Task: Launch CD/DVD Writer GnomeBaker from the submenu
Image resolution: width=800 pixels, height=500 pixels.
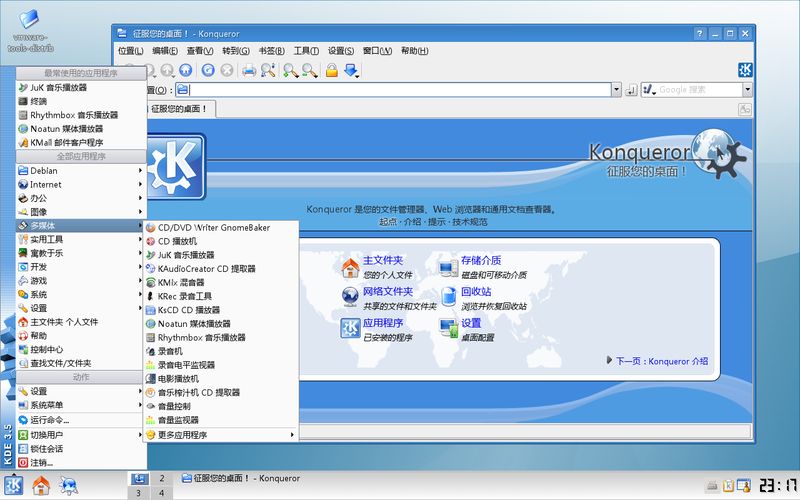Action: [213, 227]
